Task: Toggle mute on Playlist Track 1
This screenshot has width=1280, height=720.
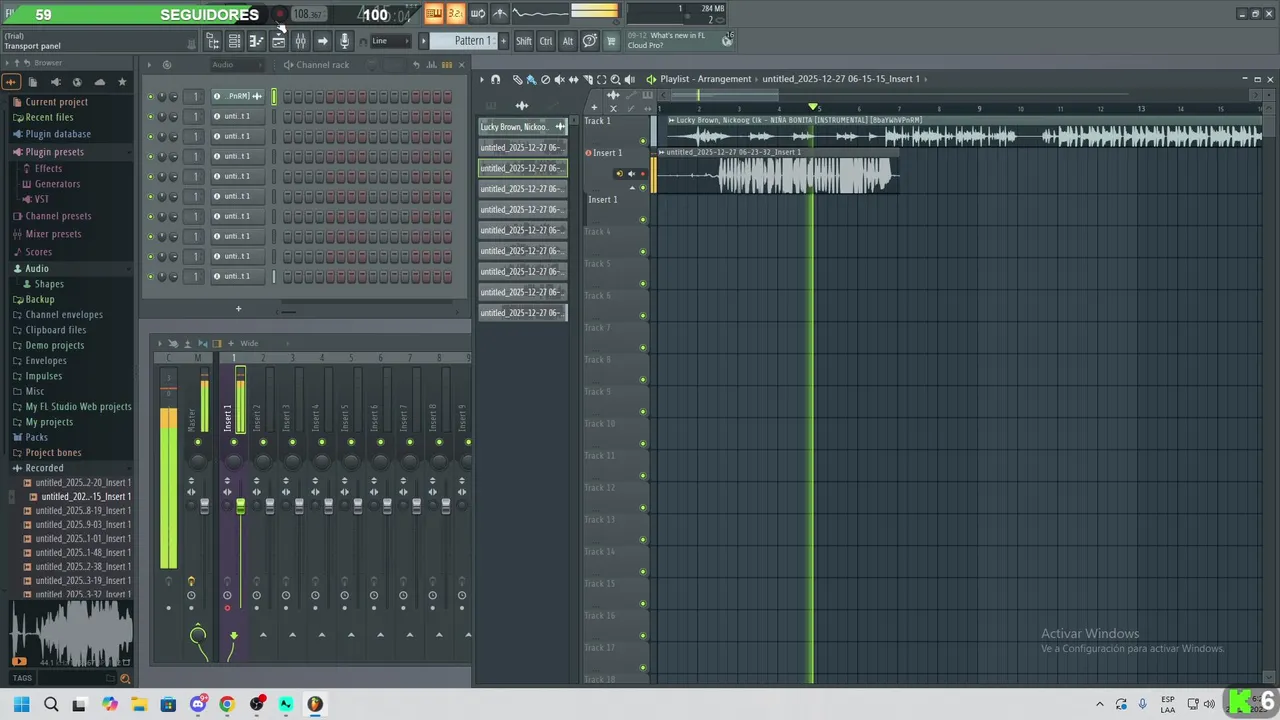Action: (x=643, y=140)
